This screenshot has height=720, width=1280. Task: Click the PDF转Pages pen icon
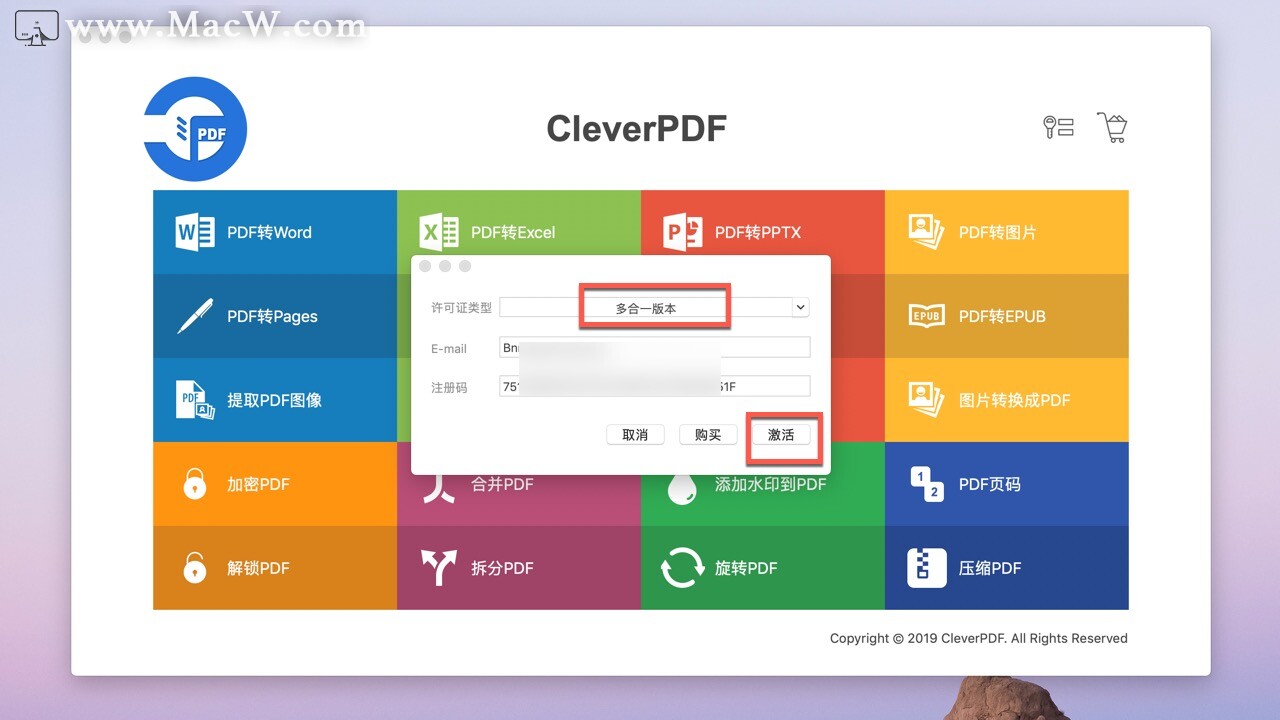[x=195, y=315]
